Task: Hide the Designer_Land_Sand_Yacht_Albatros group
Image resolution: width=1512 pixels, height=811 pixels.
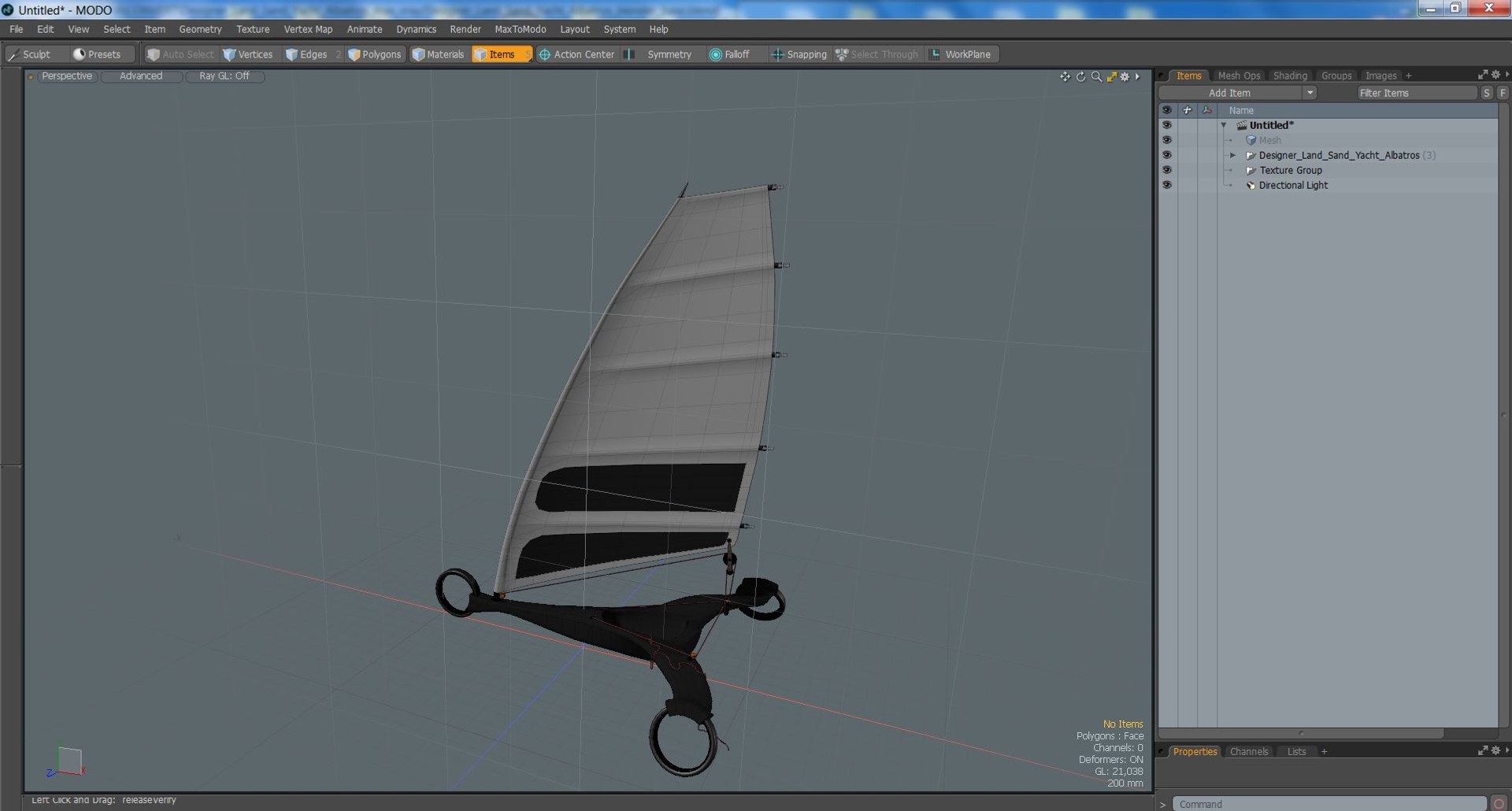Action: pyautogui.click(x=1166, y=155)
